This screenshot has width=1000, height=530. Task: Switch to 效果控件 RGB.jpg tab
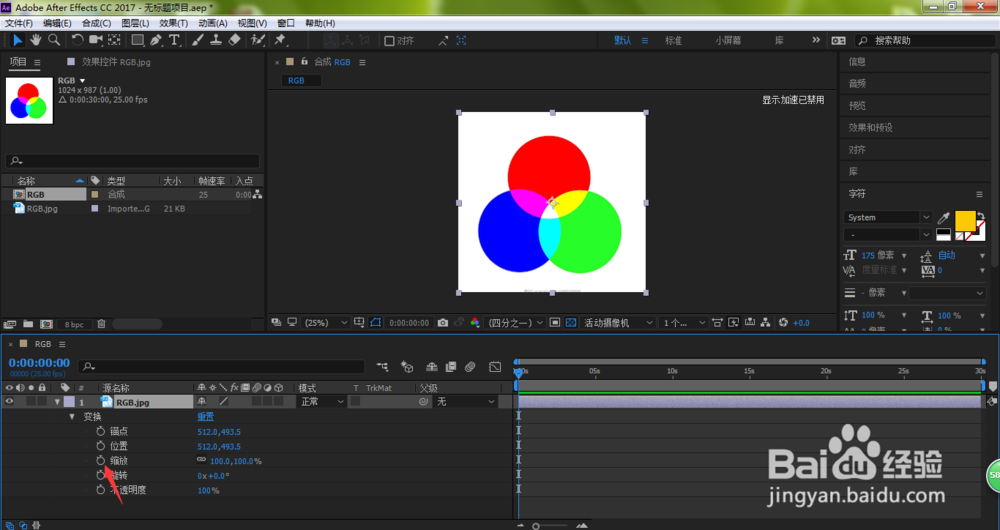(116, 62)
